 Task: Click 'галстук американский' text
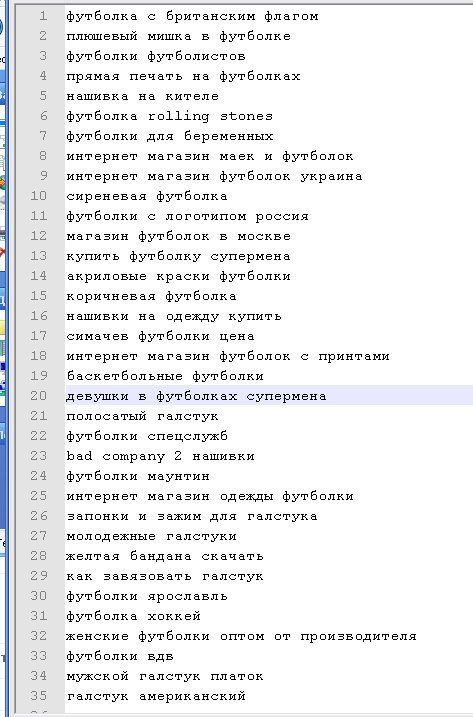[156, 696]
